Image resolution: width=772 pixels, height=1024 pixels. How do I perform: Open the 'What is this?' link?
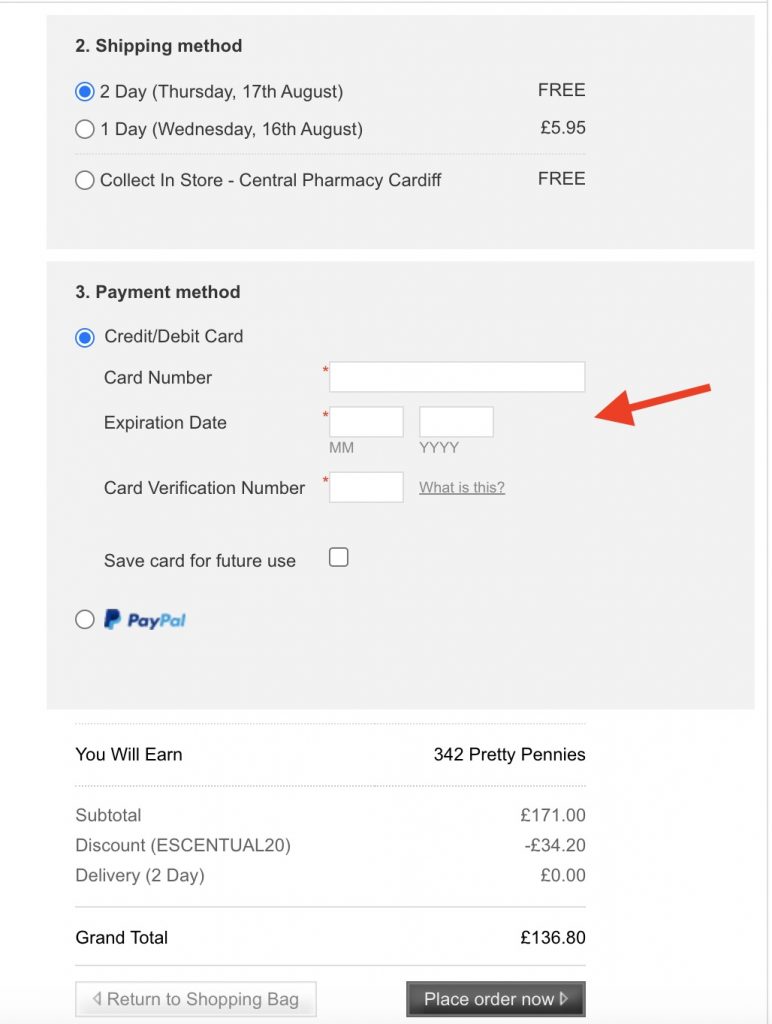[x=462, y=488]
